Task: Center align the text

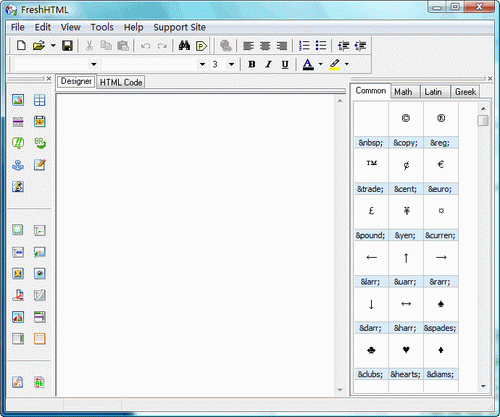Action: (265, 46)
